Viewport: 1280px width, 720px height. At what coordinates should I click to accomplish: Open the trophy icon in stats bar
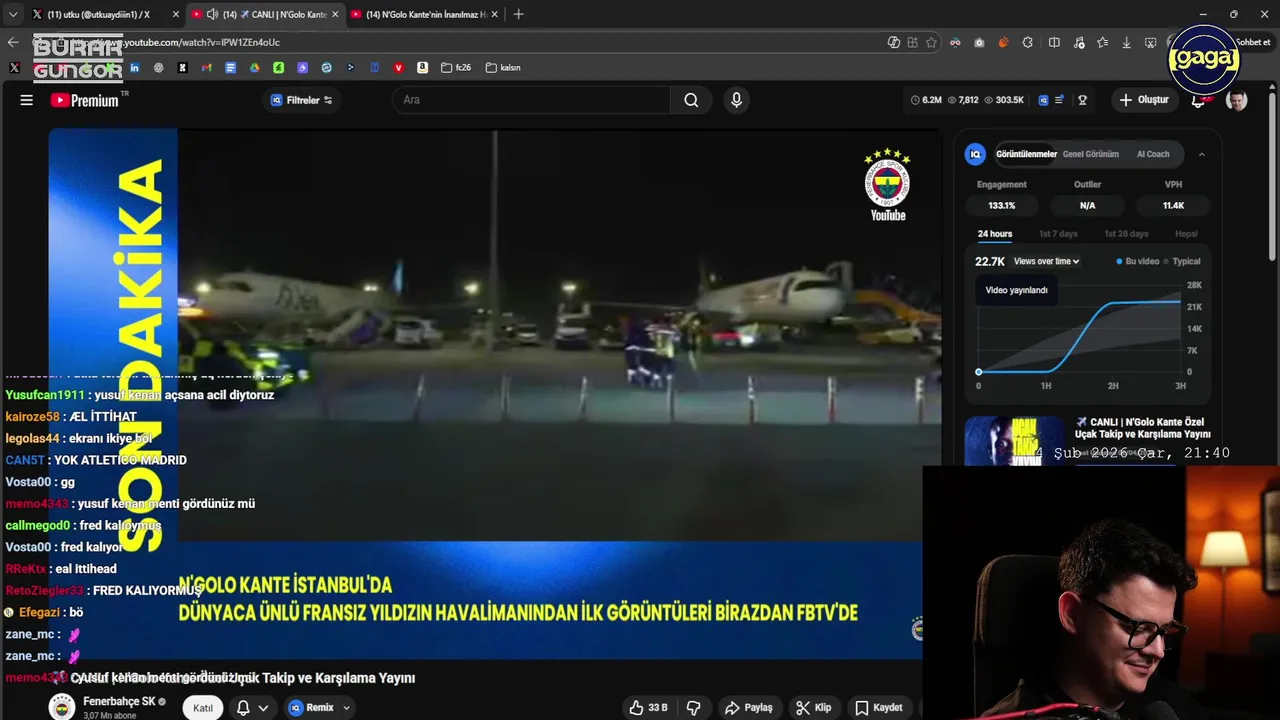click(x=1082, y=100)
